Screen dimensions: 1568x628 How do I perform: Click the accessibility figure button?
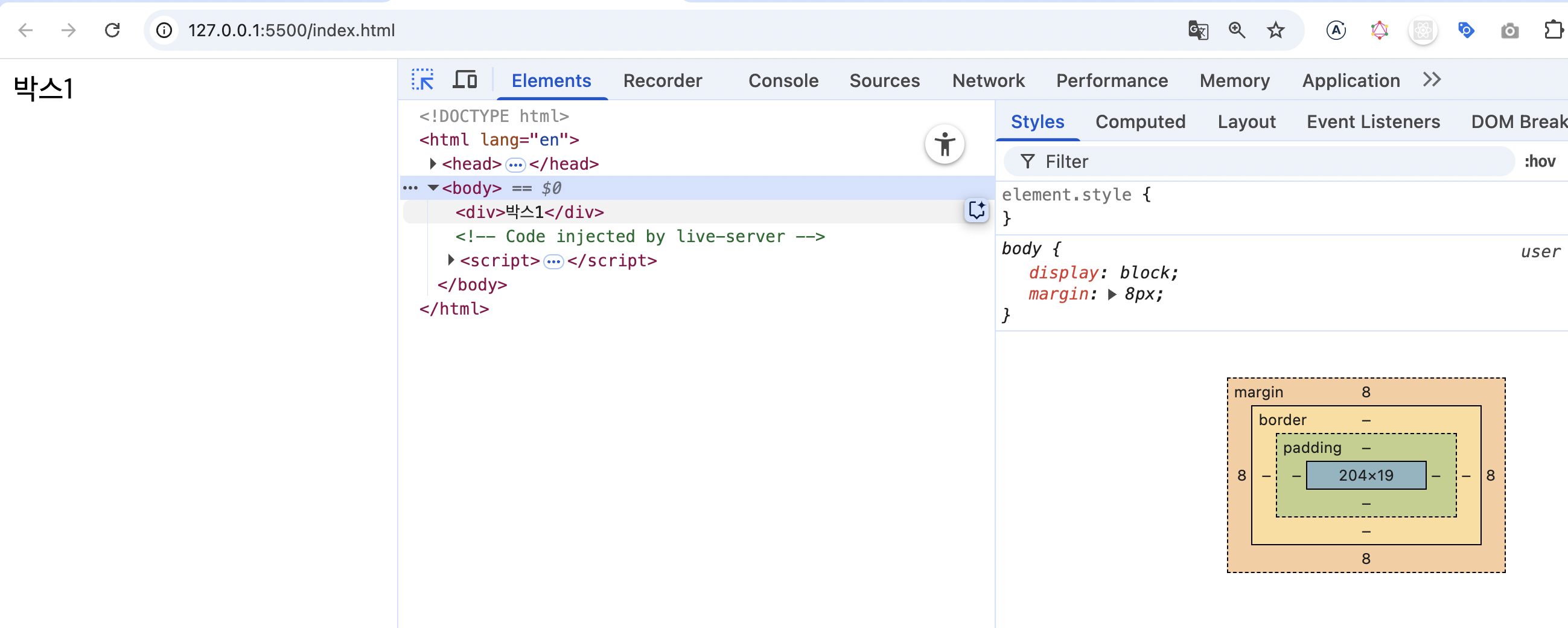point(945,145)
